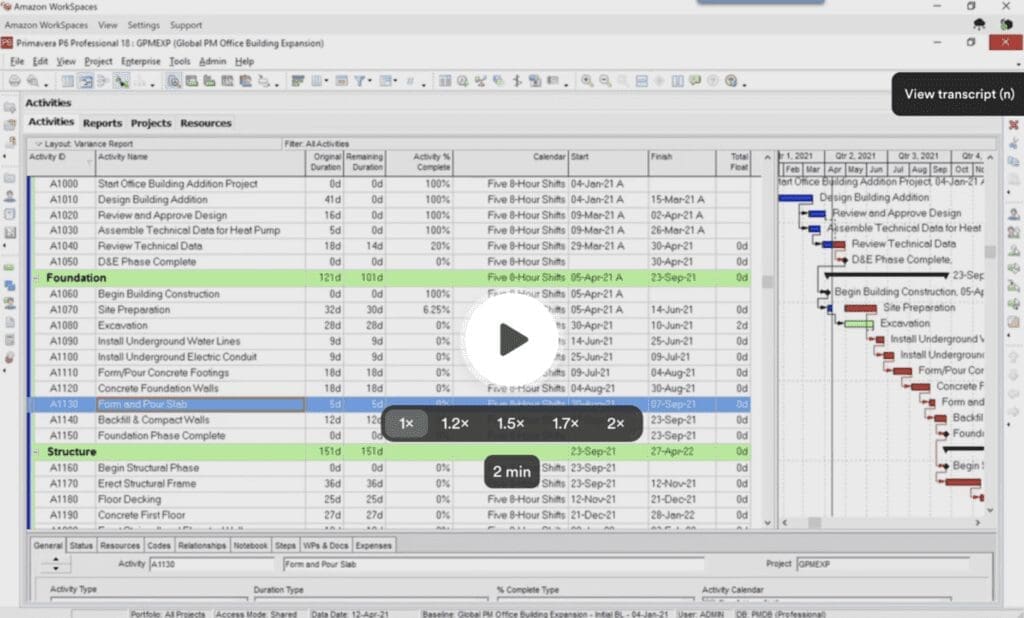Select activity A1170 Erect Structural Frame
The image size is (1024, 618).
click(390, 484)
